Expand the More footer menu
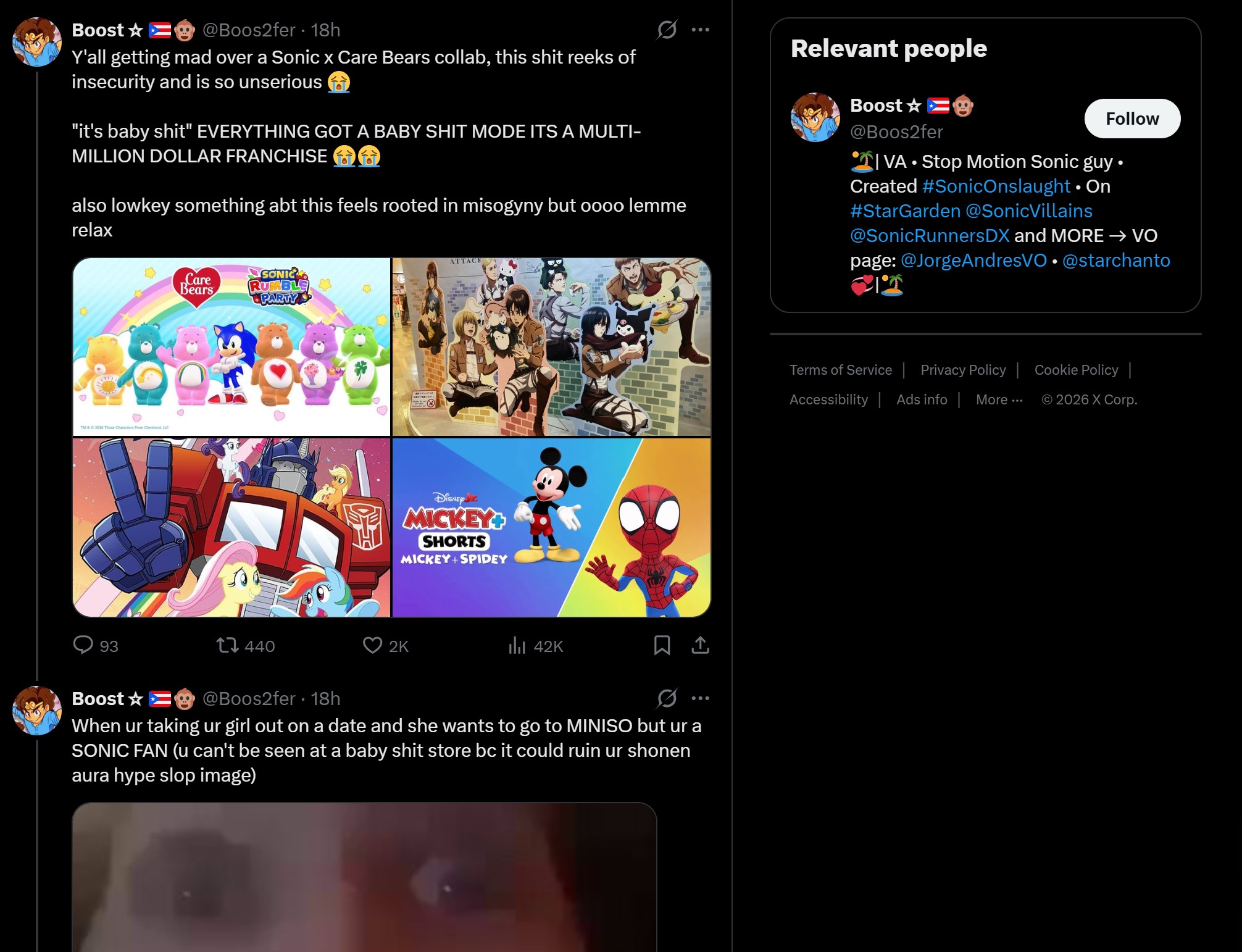 [x=999, y=399]
